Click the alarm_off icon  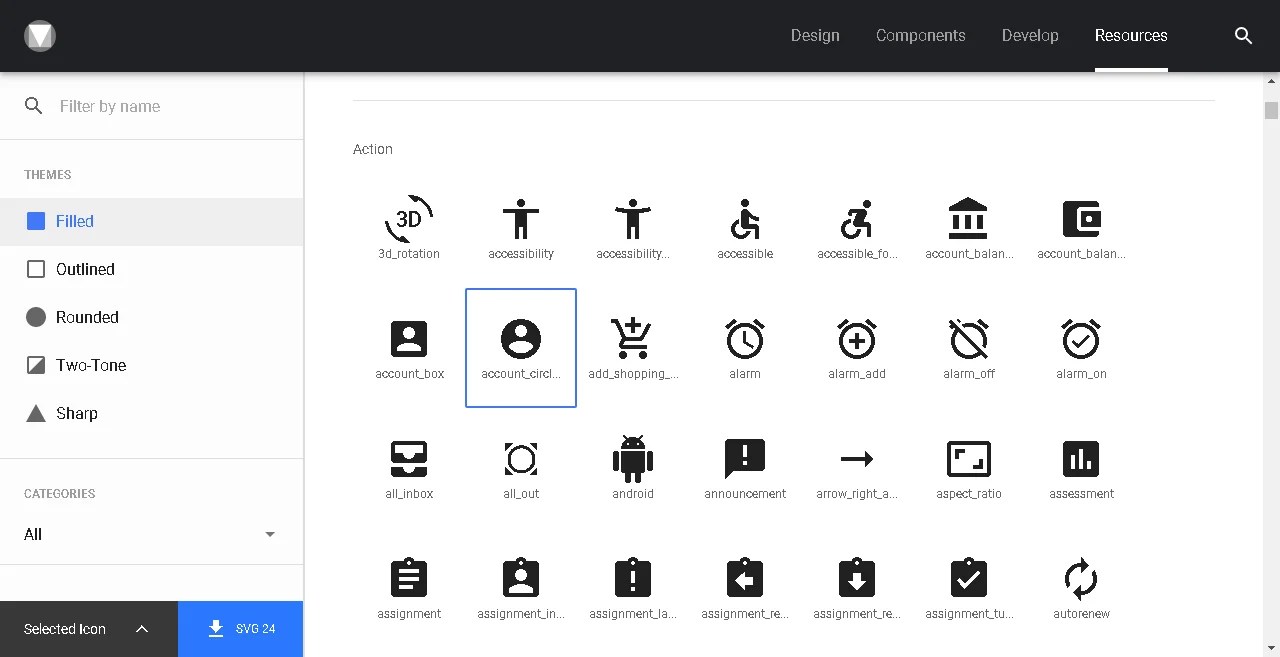[x=969, y=340]
